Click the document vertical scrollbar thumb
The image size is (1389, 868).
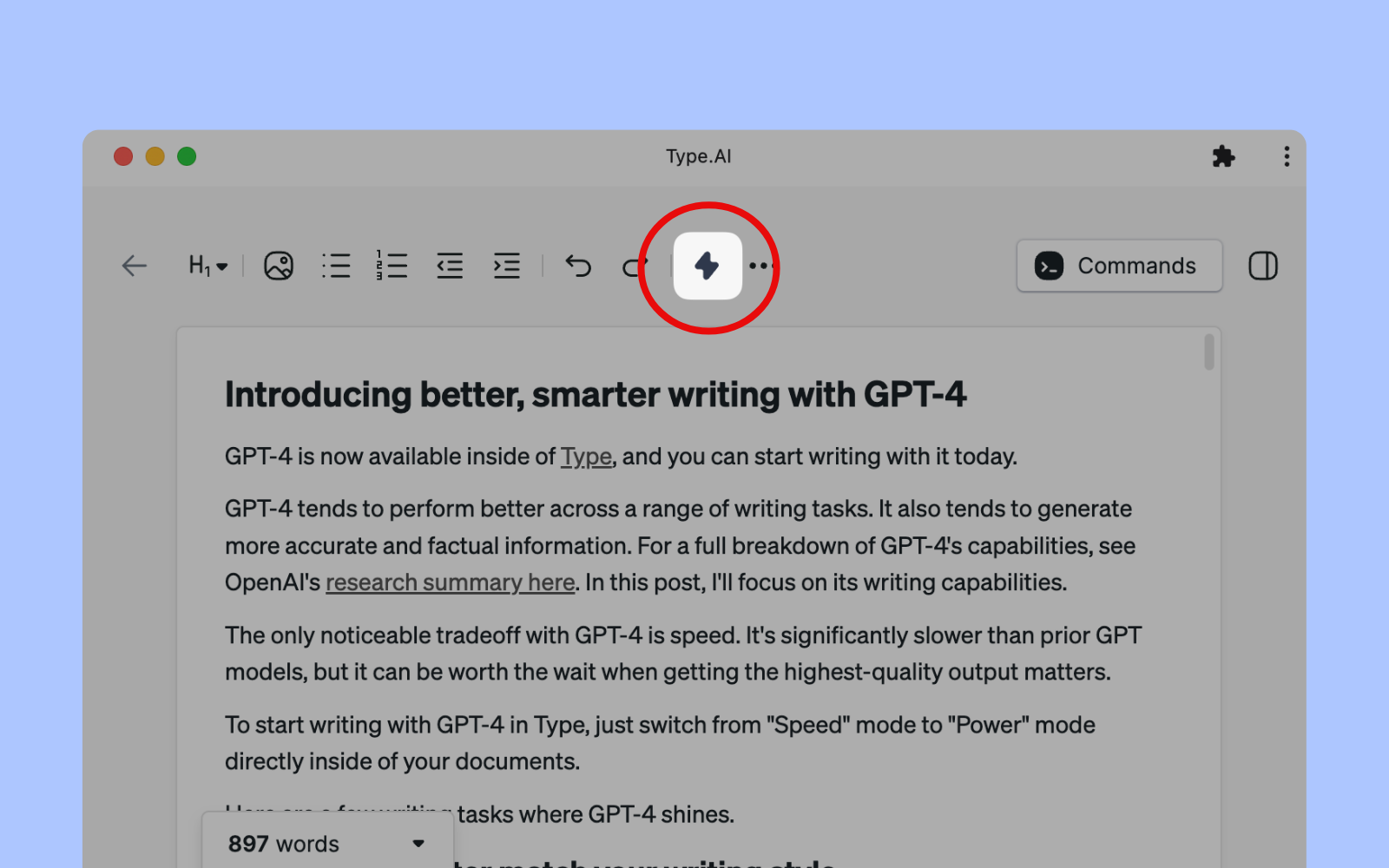tap(1209, 352)
